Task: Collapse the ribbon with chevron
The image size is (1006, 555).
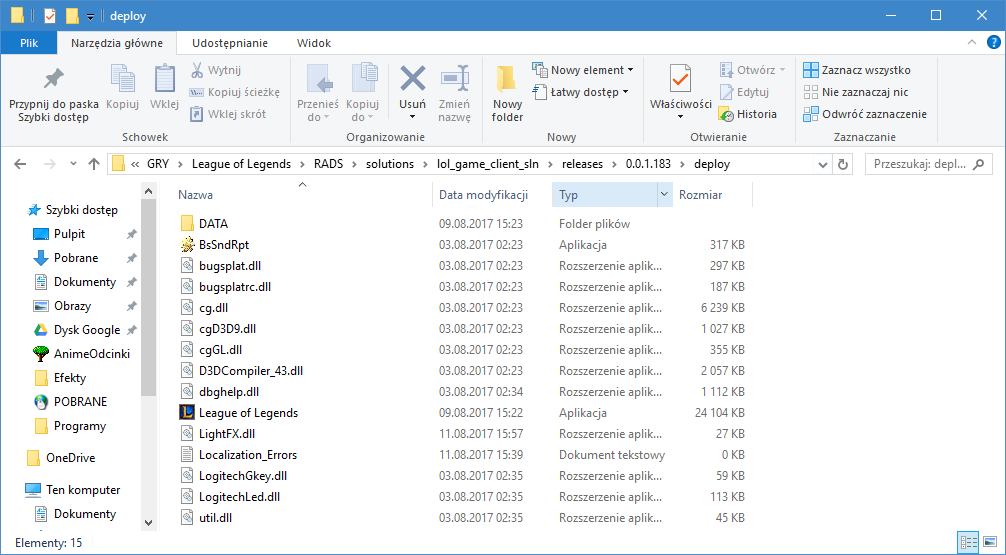Action: (972, 43)
